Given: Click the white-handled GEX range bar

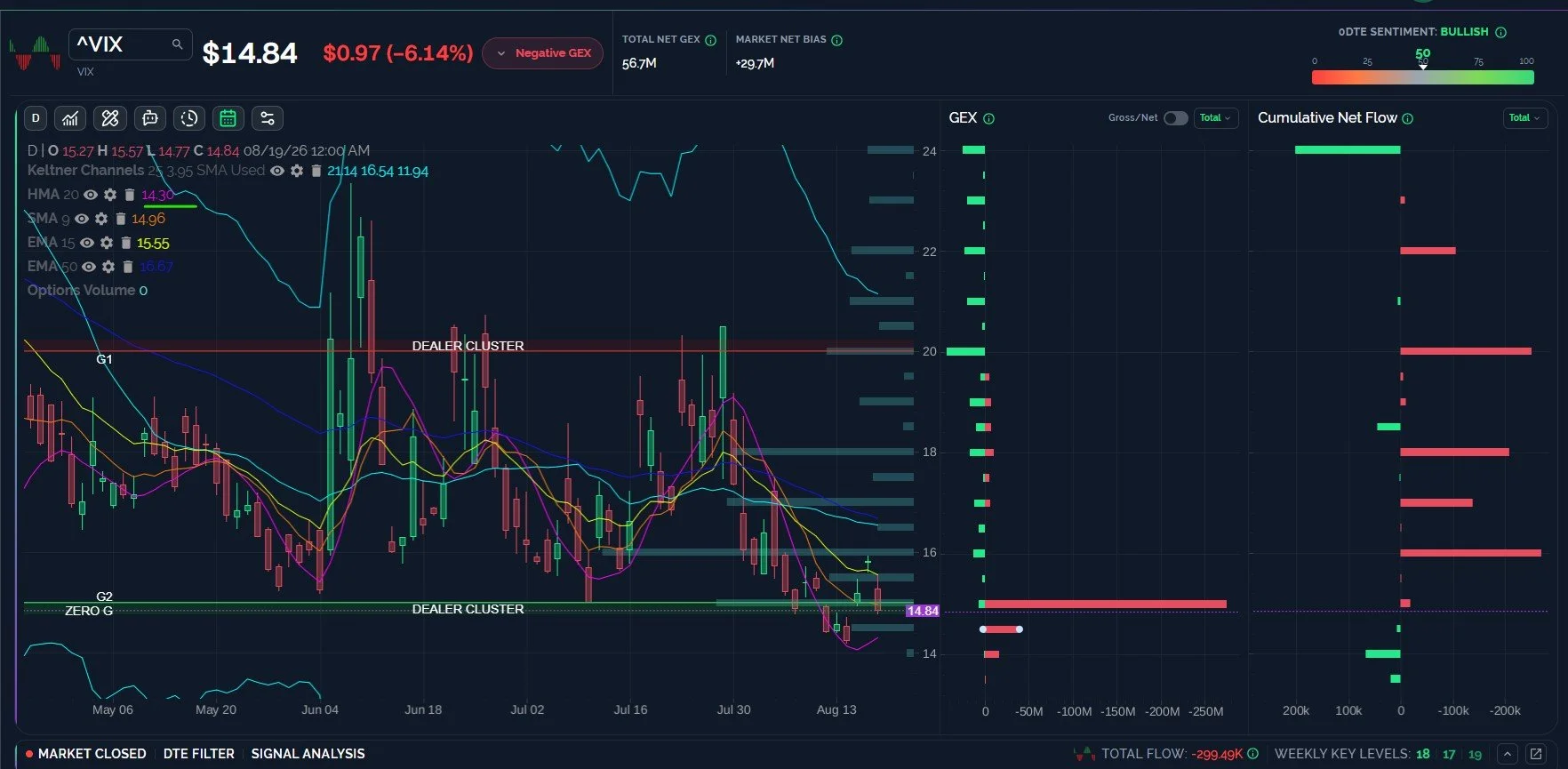Looking at the screenshot, I should coord(1001,629).
